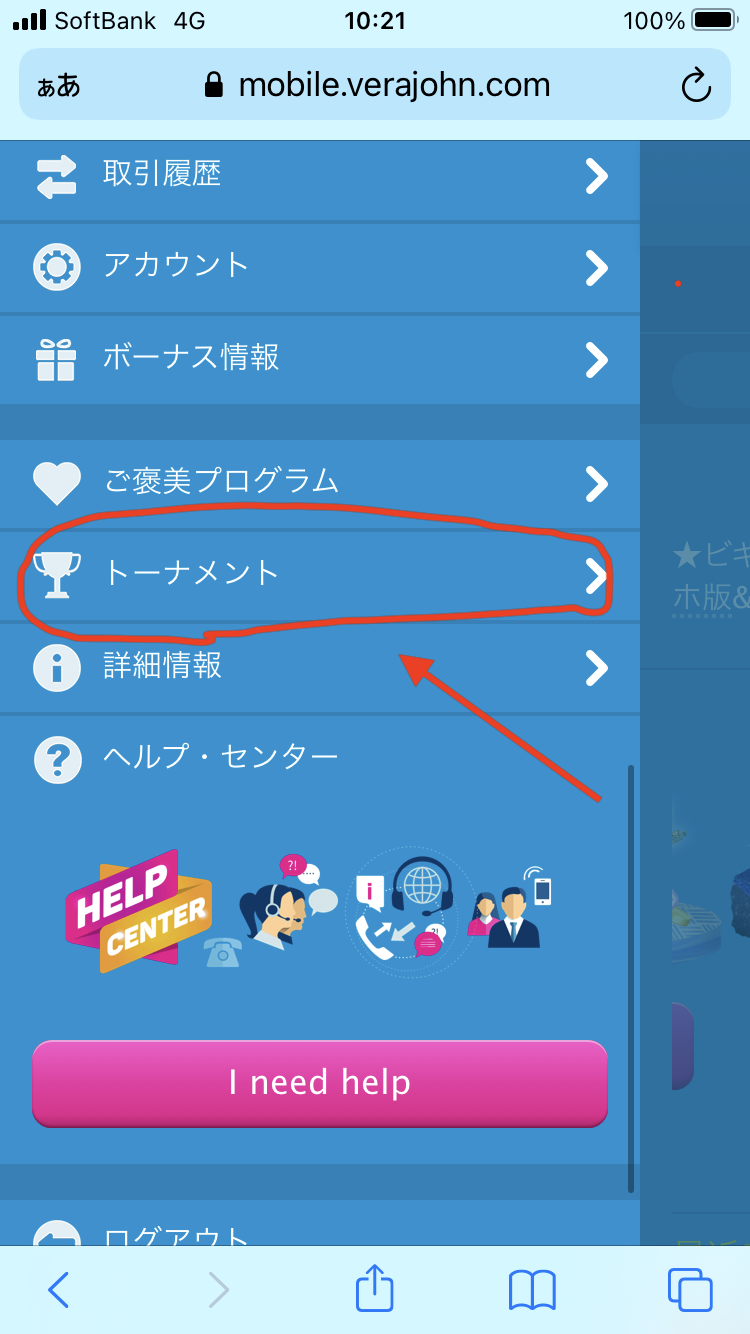Open the Safari tabs overview icon
750x1334 pixels.
coord(690,1290)
